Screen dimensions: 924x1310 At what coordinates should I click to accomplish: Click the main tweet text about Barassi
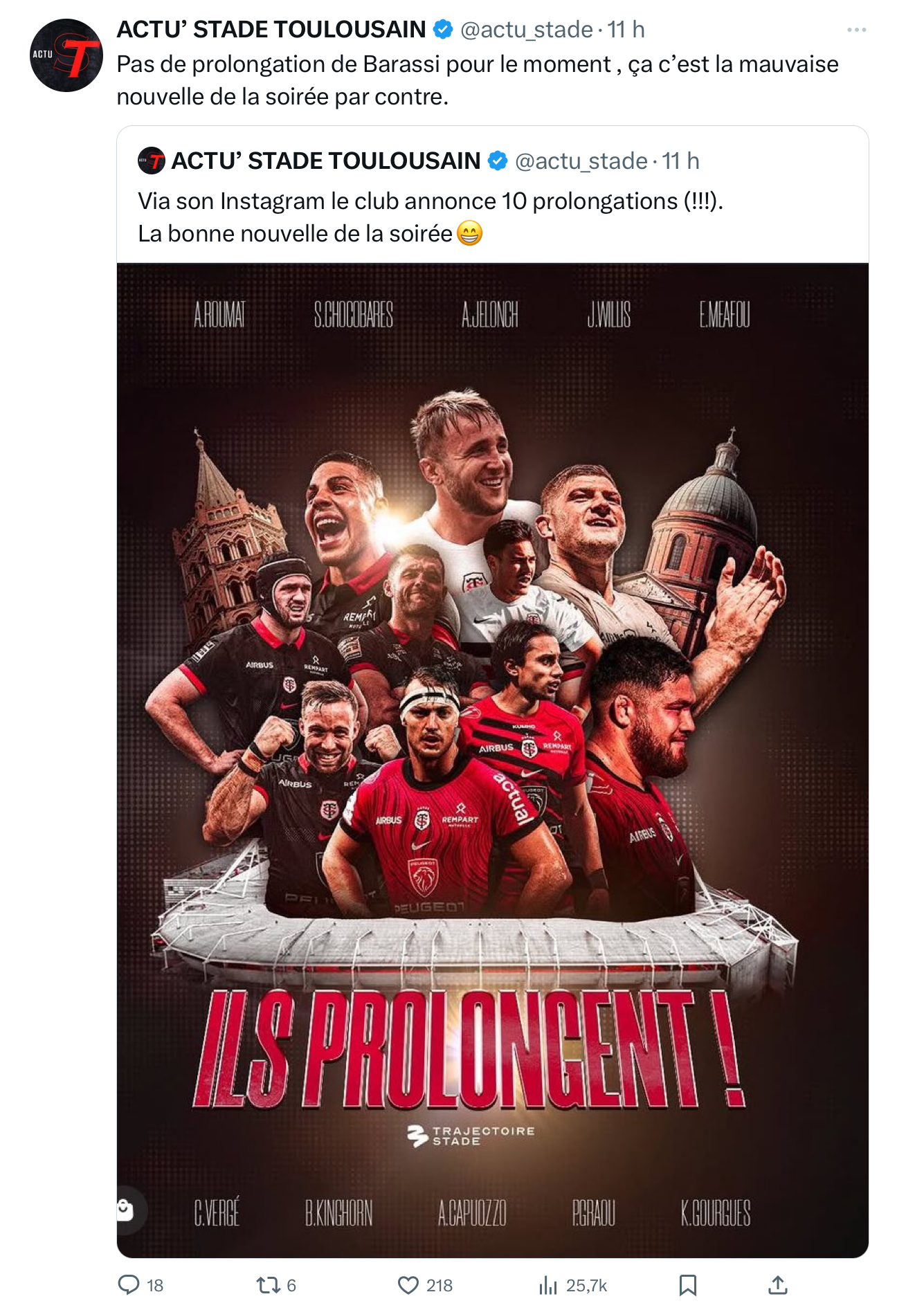478,80
